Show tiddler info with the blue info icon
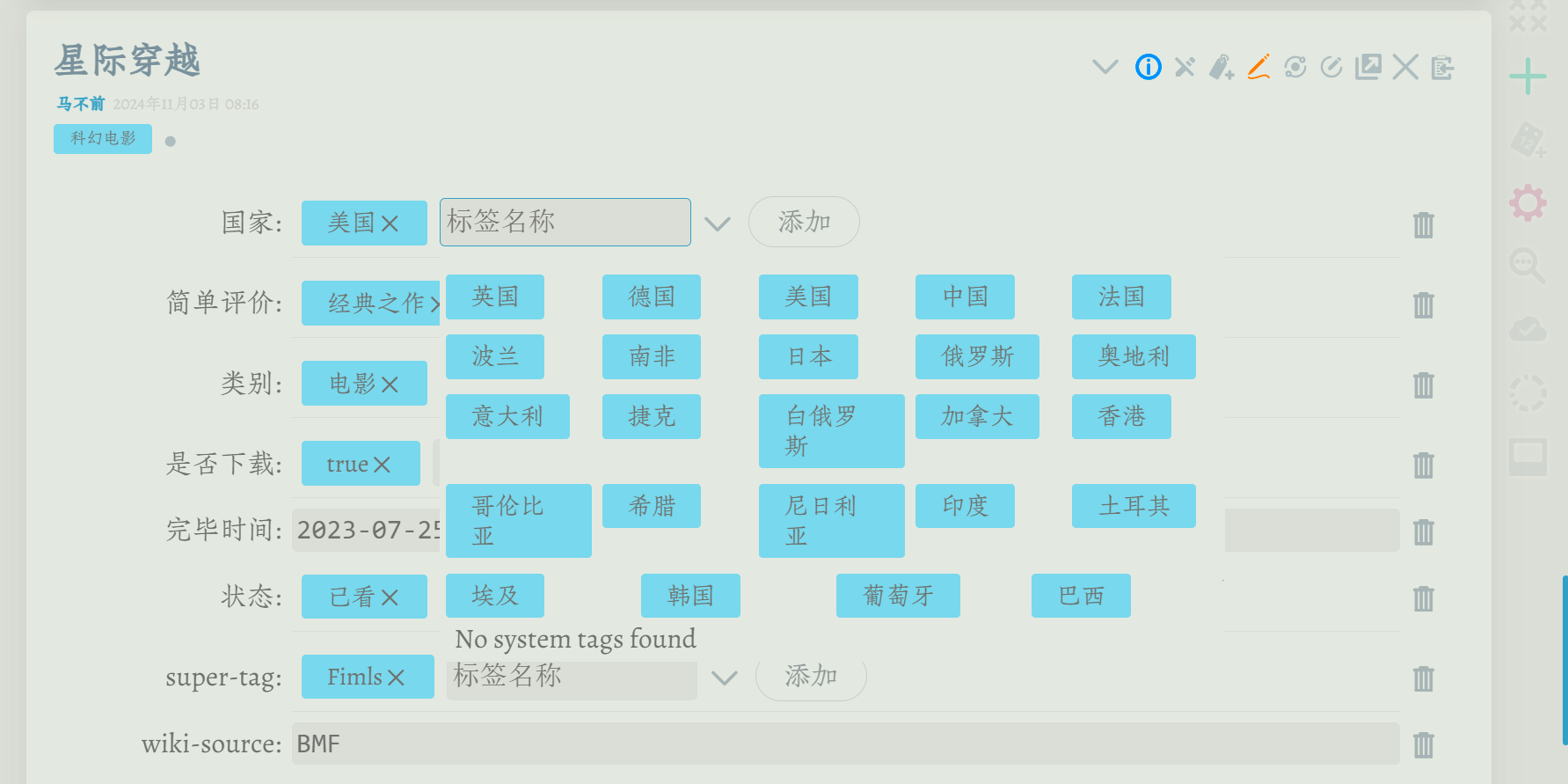This screenshot has height=784, width=1568. (1149, 67)
